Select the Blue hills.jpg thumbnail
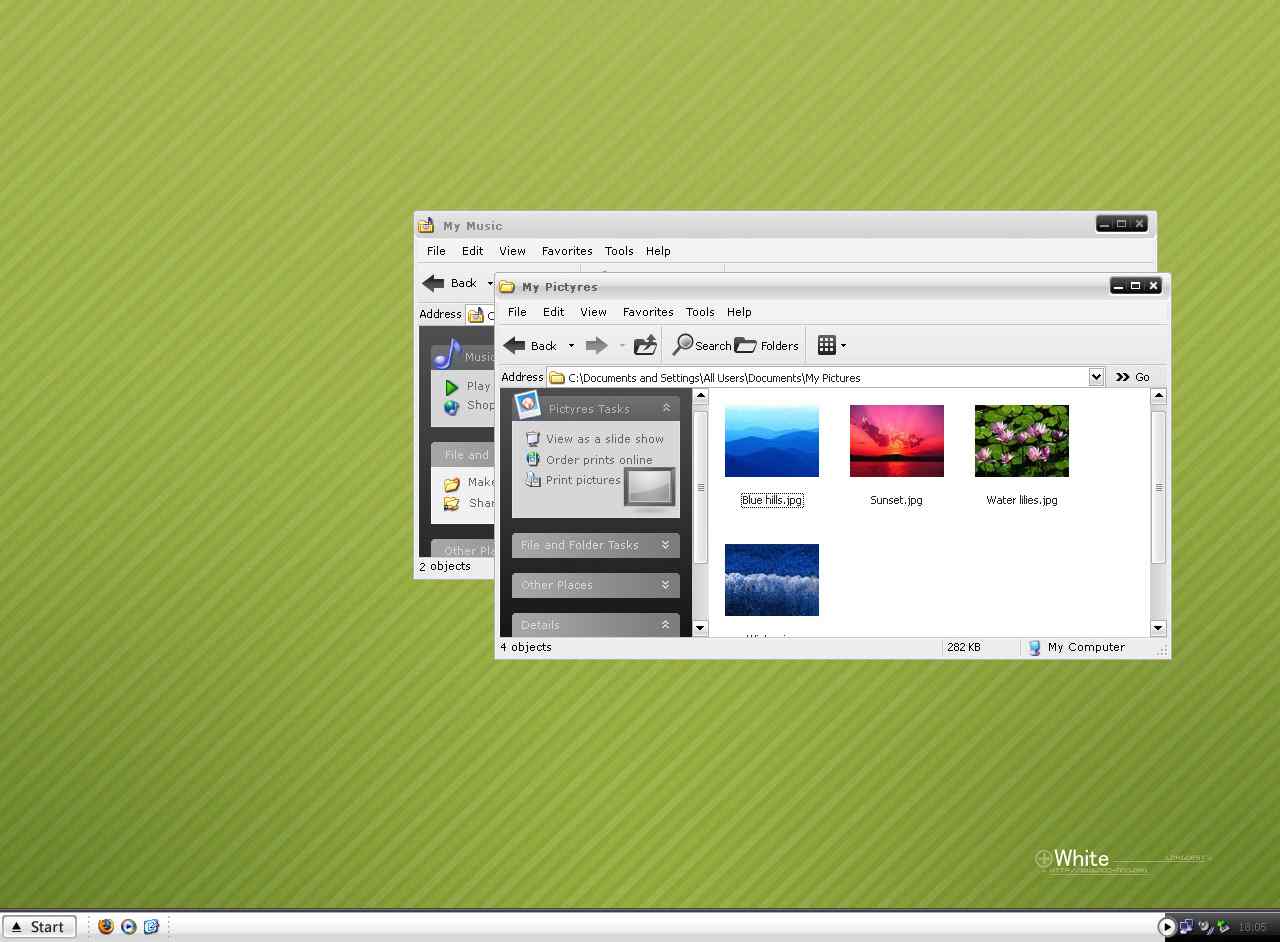This screenshot has width=1280, height=942. [x=772, y=441]
